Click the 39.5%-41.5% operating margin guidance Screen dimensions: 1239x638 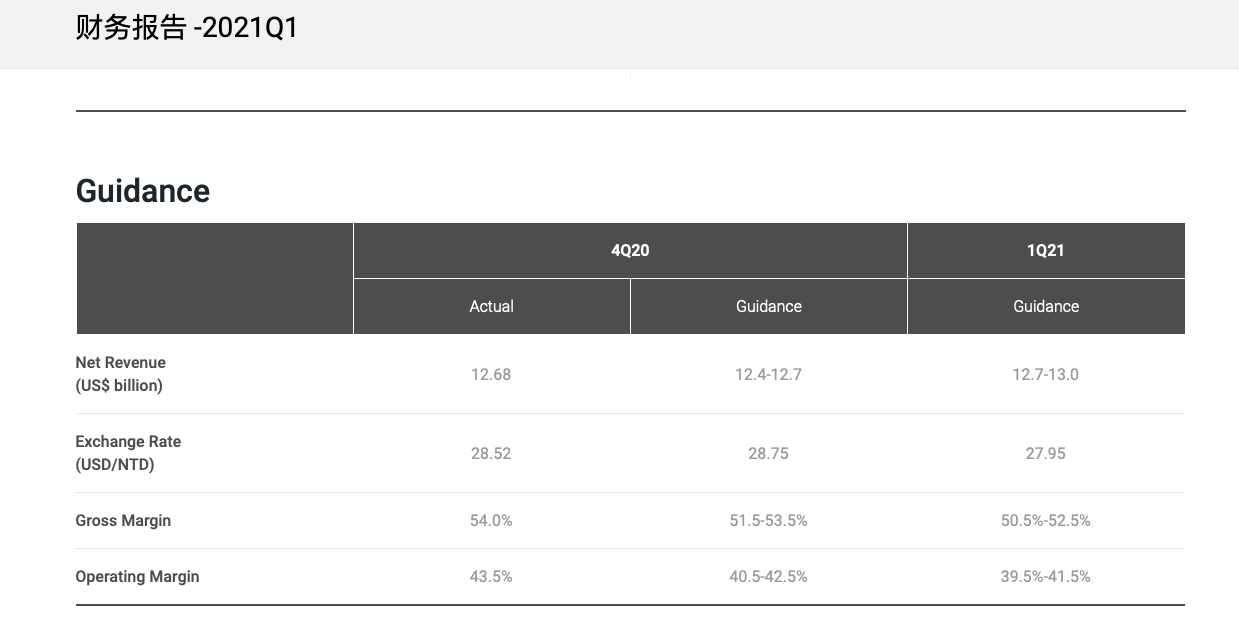click(1045, 576)
